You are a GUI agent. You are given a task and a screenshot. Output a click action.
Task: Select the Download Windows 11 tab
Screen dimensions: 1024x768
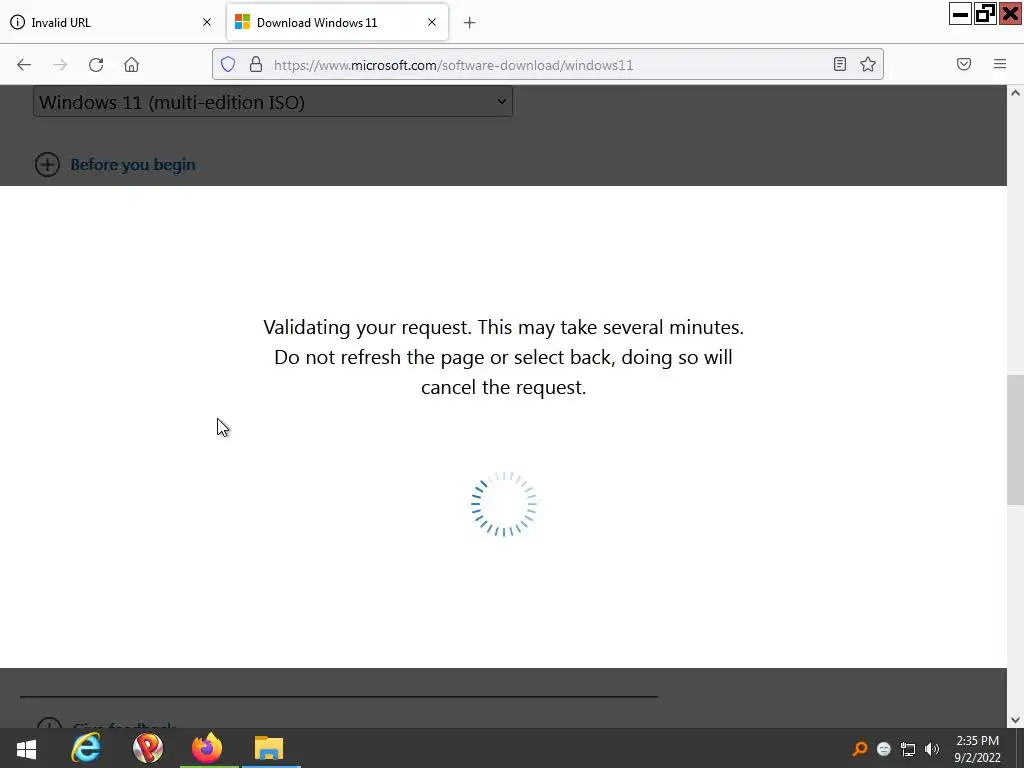pos(337,22)
